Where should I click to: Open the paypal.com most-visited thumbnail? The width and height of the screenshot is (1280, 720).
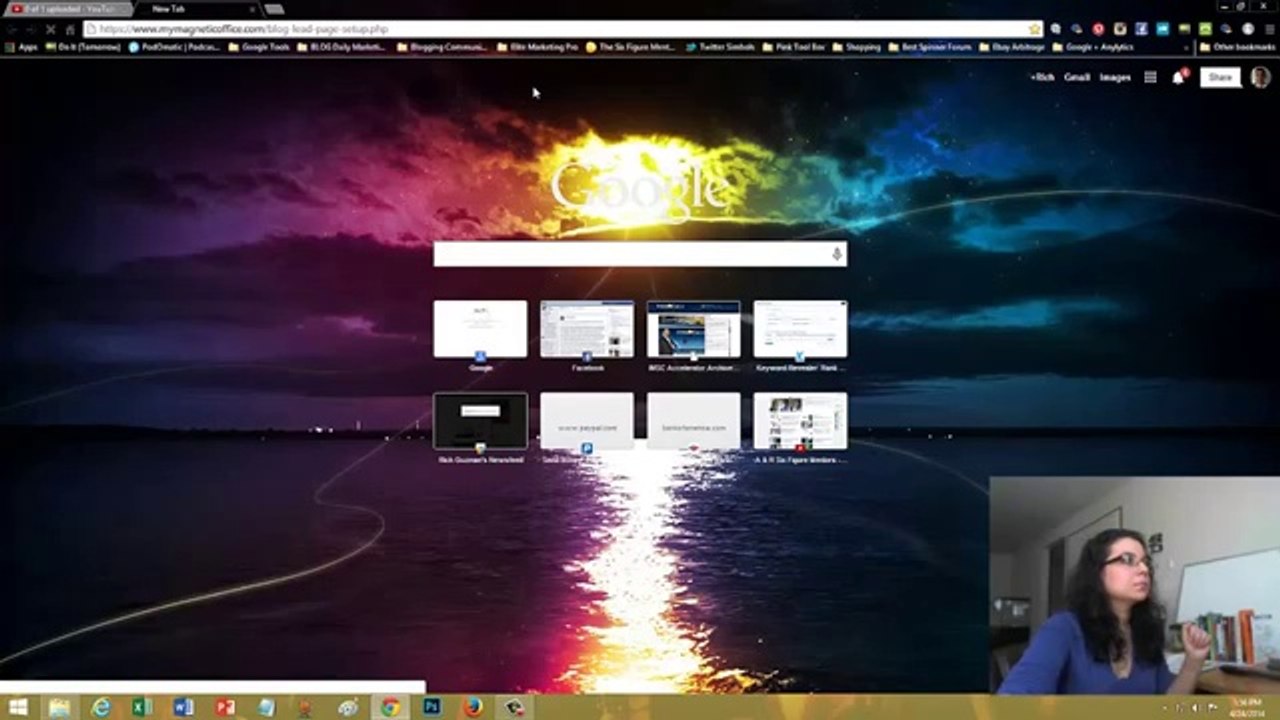[587, 421]
